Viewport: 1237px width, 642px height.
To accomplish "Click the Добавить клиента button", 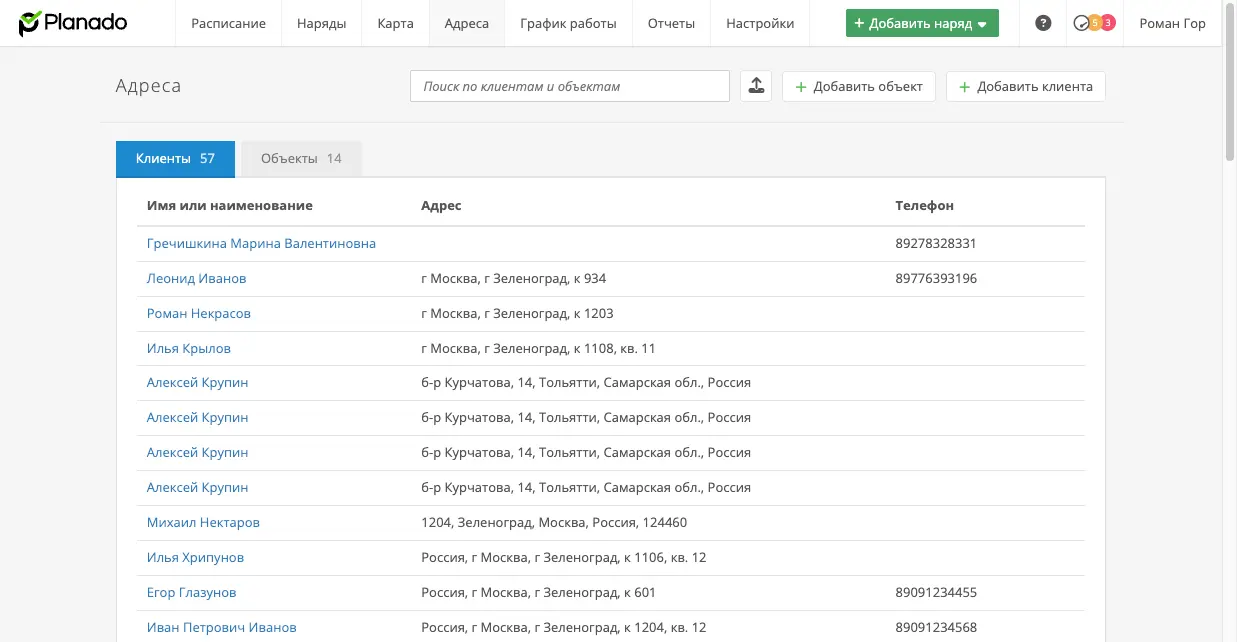I will pos(1026,86).
